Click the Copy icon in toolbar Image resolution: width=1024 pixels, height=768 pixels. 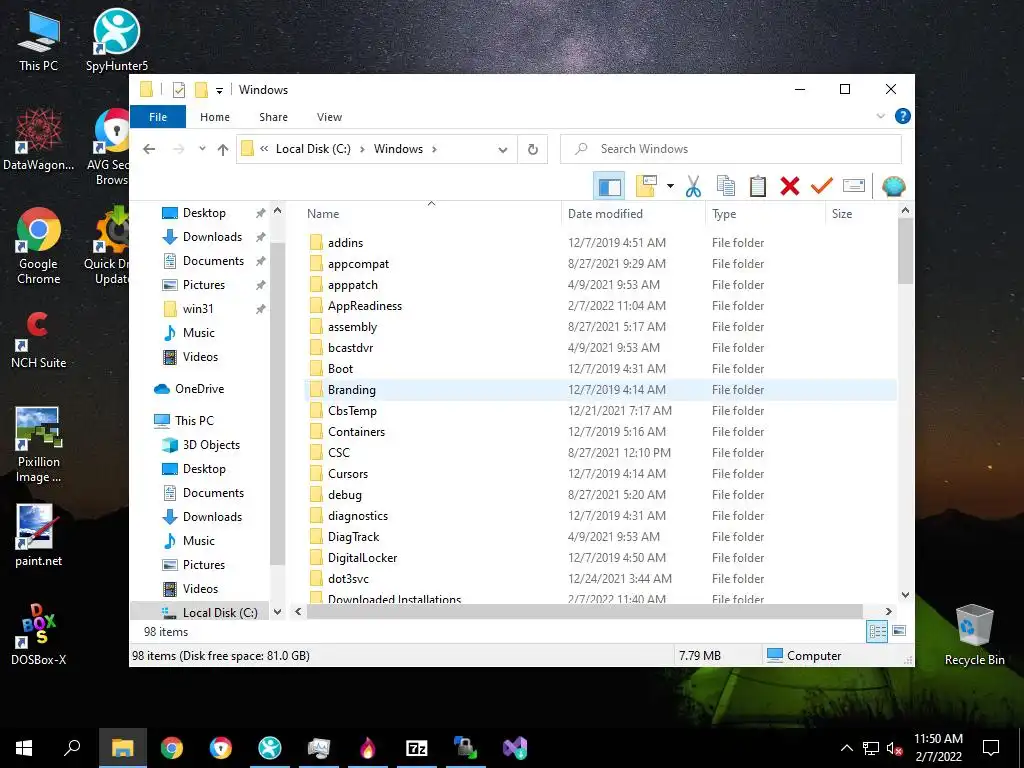tap(726, 187)
